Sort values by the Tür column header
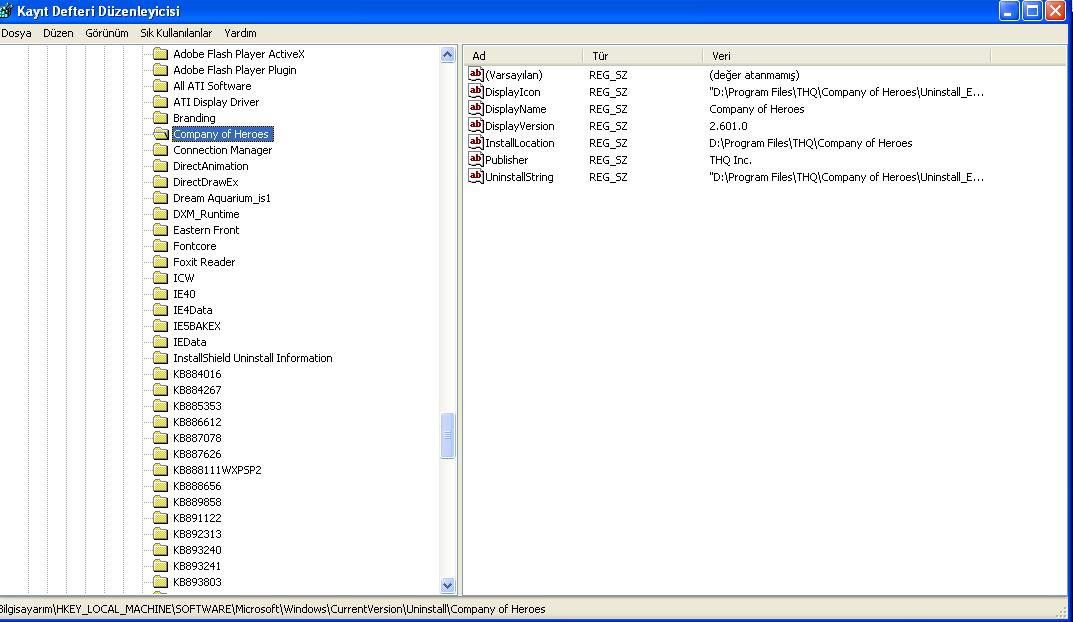This screenshot has width=1073, height=622. pos(643,56)
